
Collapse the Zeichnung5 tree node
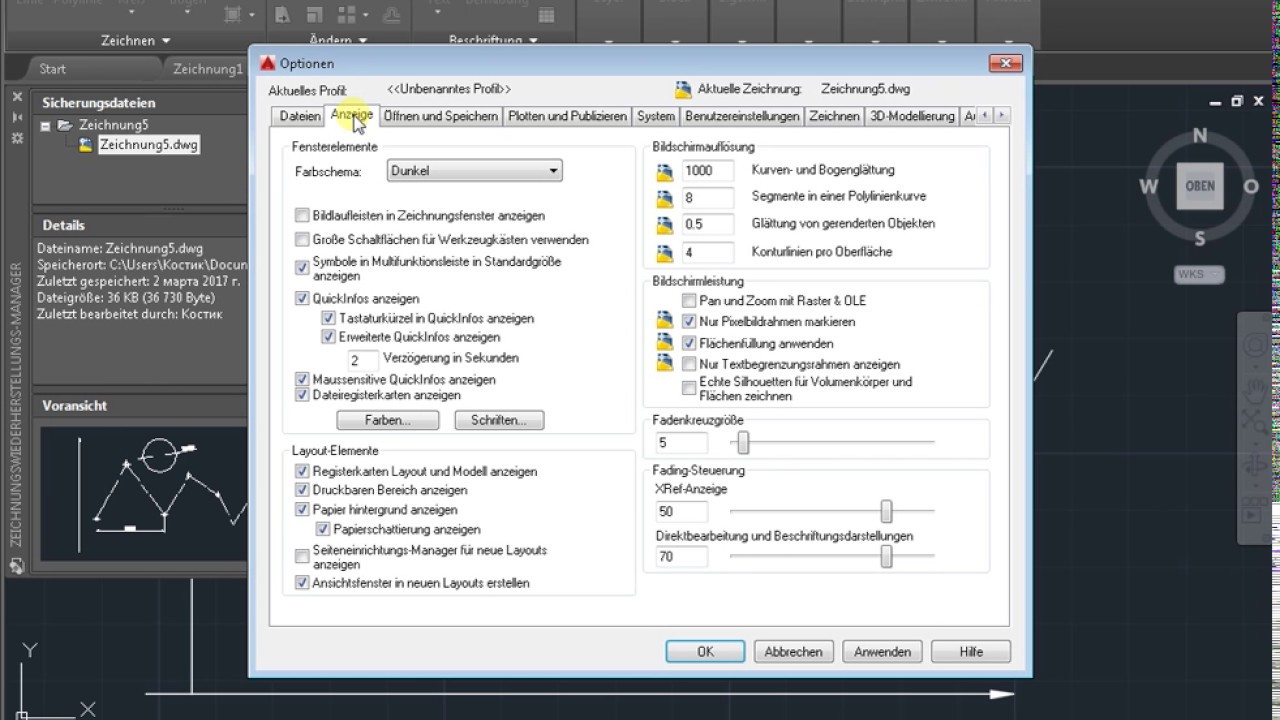click(x=46, y=126)
